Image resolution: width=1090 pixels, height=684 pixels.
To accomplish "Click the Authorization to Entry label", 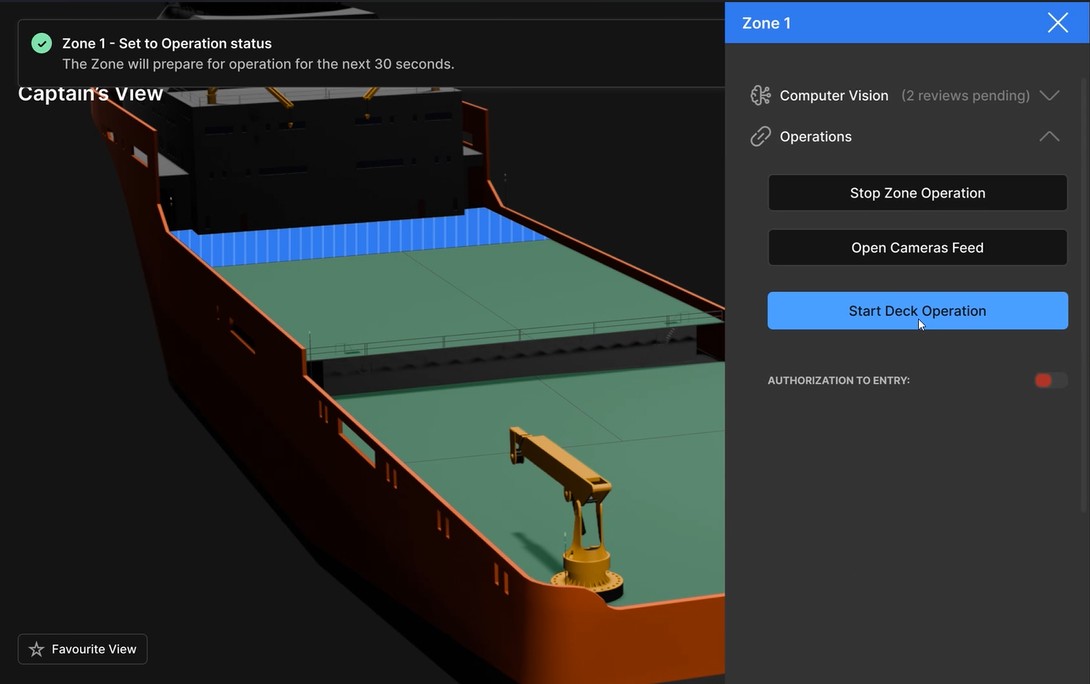I will click(838, 381).
